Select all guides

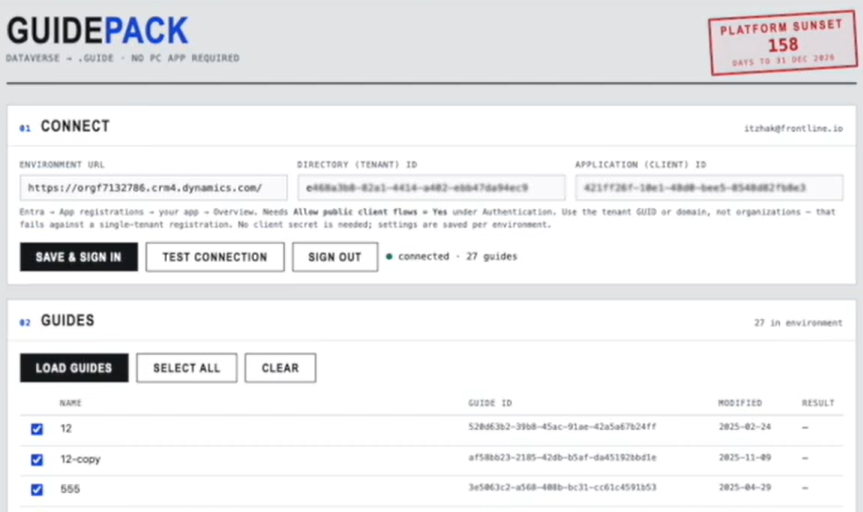187,368
